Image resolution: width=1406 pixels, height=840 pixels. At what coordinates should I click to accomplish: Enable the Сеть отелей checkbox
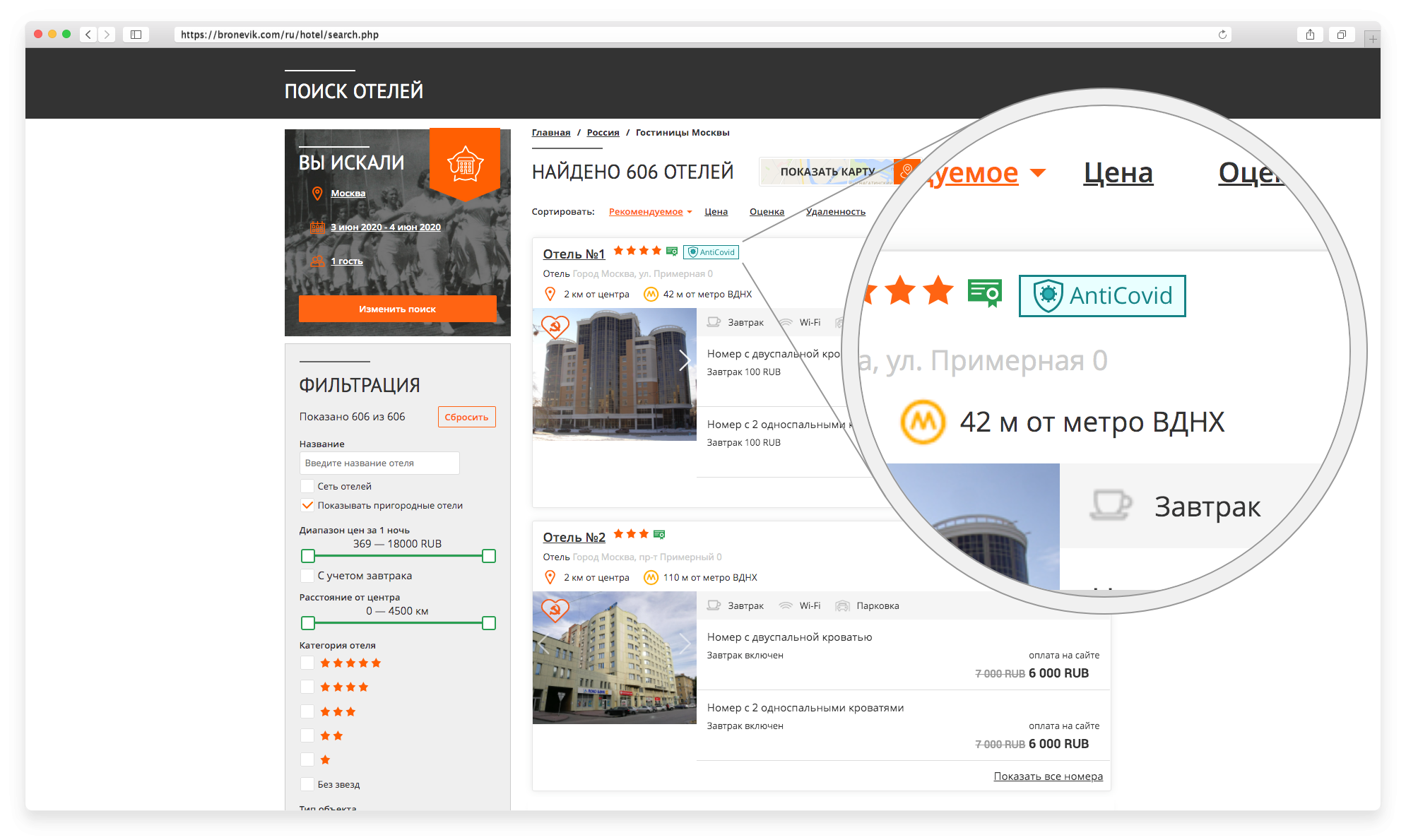[307, 486]
